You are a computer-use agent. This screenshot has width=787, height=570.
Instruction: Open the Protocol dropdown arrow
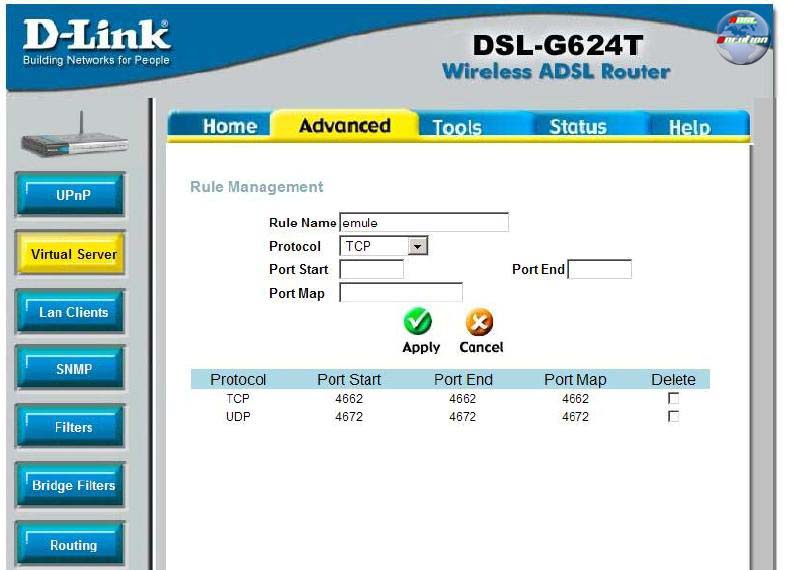tap(418, 246)
